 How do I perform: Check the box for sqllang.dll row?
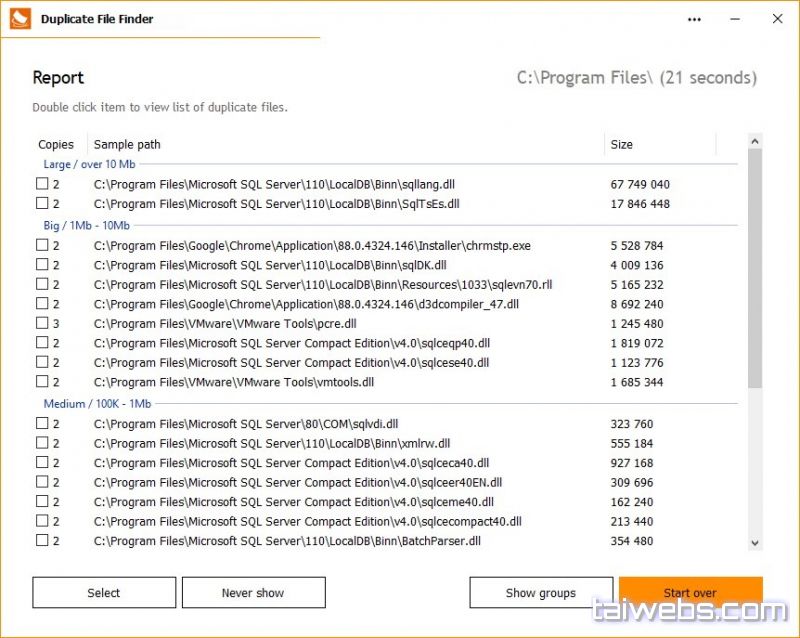pyautogui.click(x=42, y=184)
